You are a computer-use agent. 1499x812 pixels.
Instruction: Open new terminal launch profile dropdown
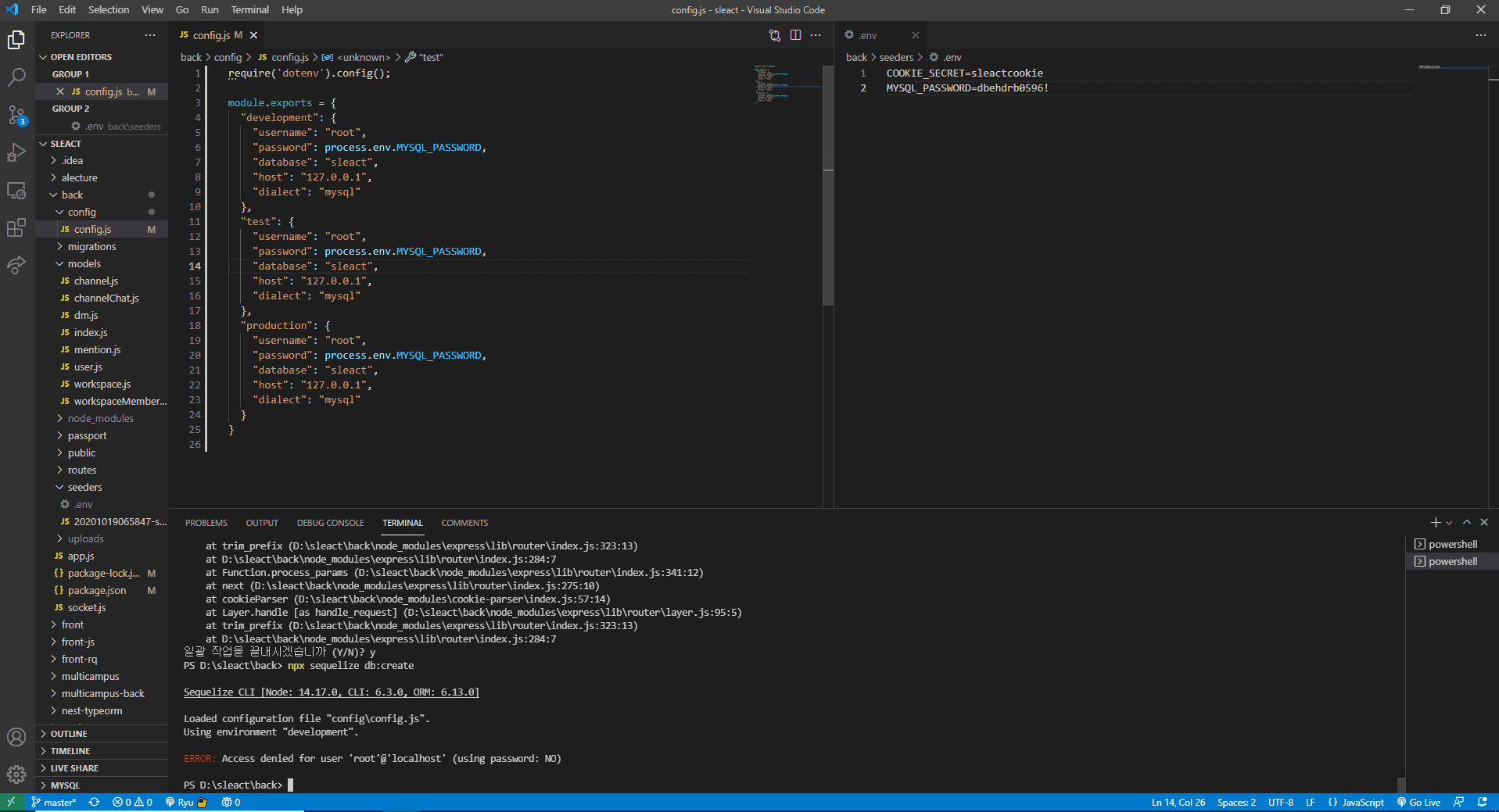(x=1449, y=523)
